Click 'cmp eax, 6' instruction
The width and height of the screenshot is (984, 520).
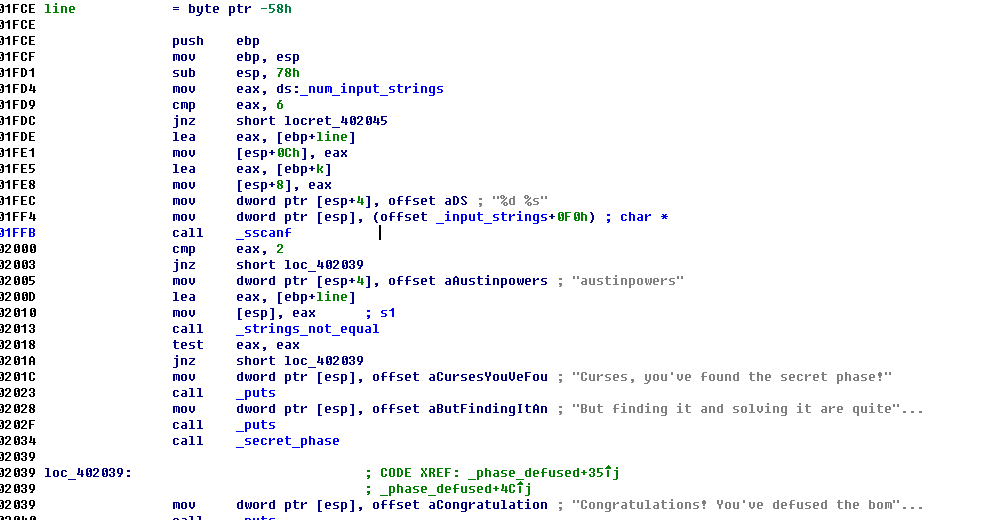coord(228,105)
